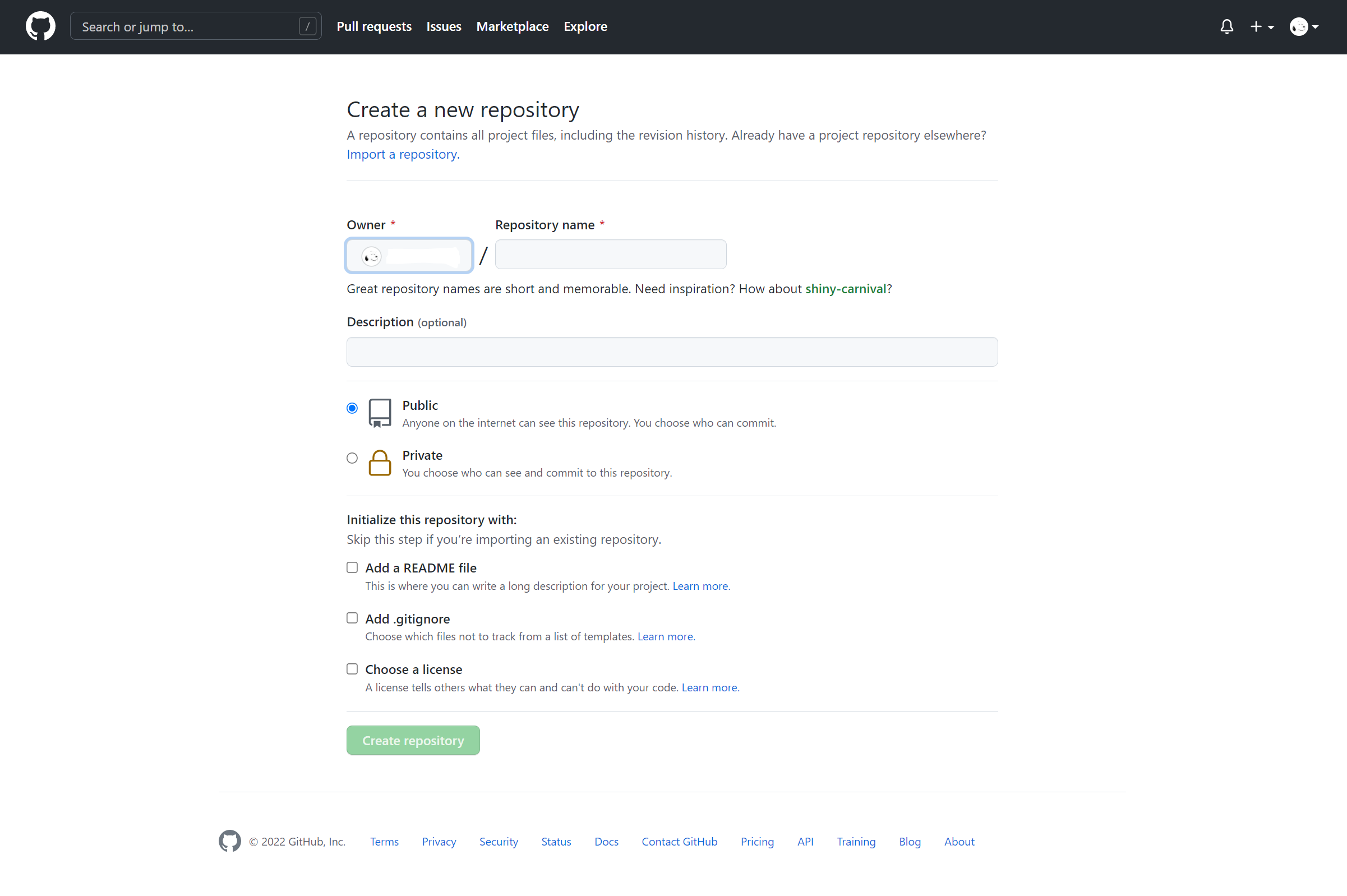The height and width of the screenshot is (896, 1347).
Task: Go to the Explore section
Action: pos(585,26)
